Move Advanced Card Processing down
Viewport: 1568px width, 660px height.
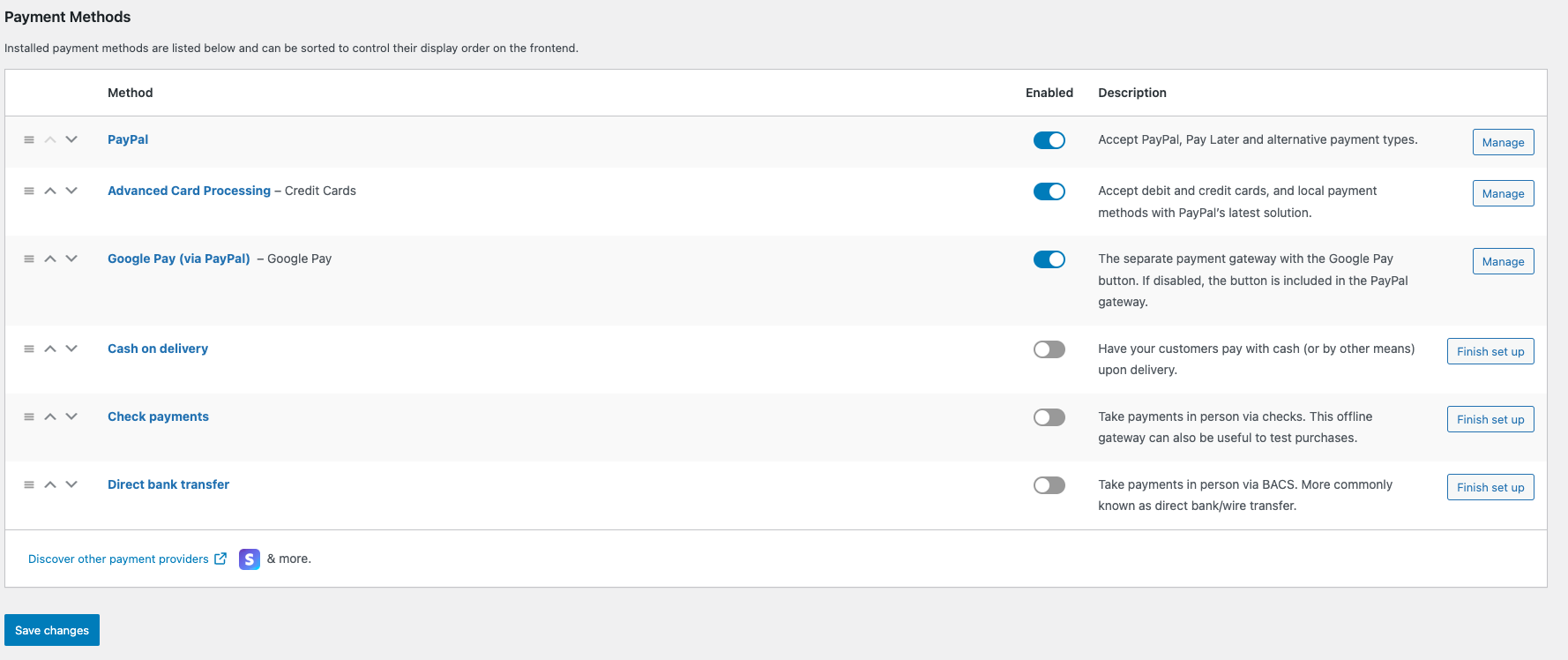(71, 191)
